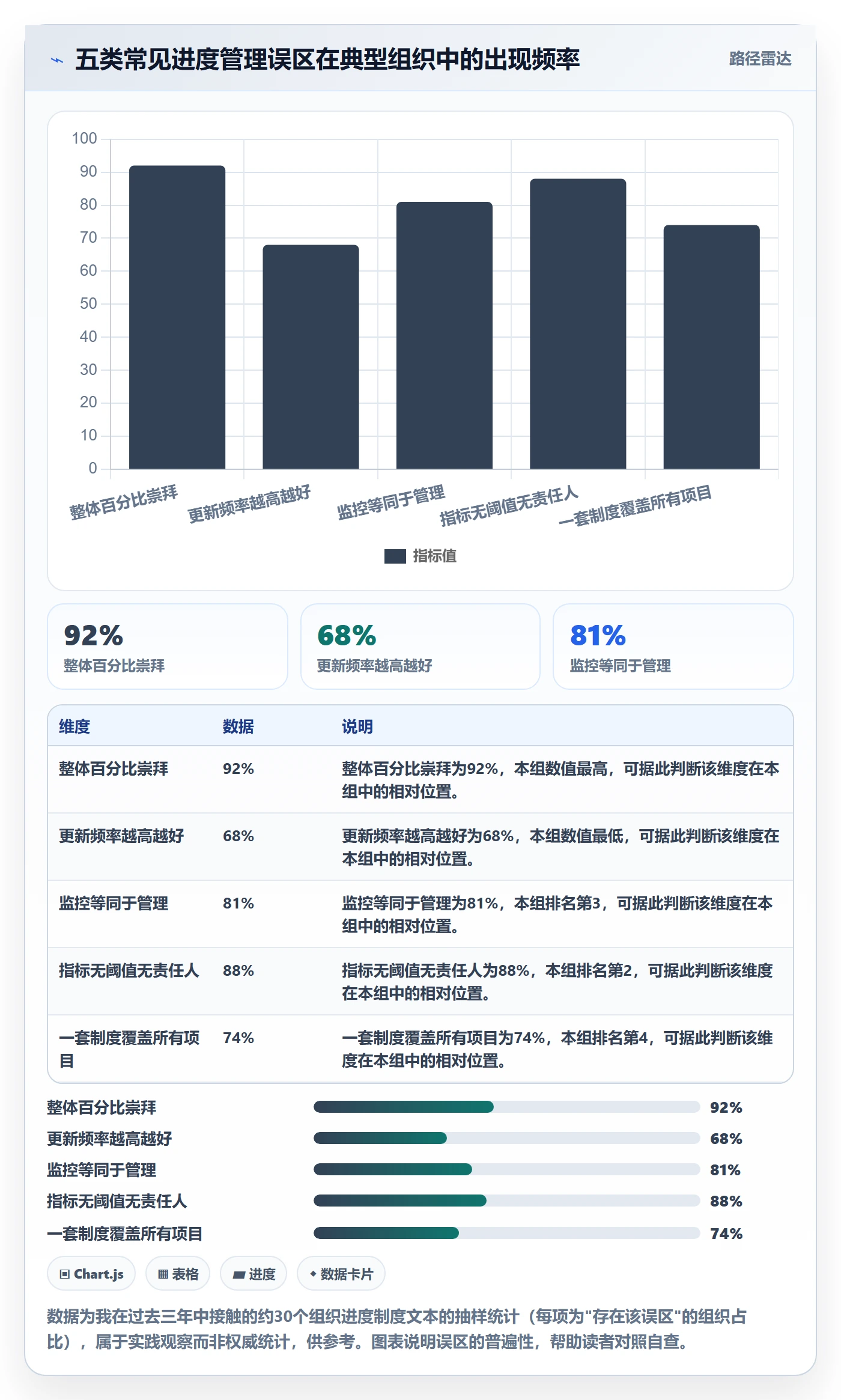This screenshot has width=841, height=1400.
Task: Click the x-axis label 指标无阈值无责任人 under the chart
Action: [509, 505]
